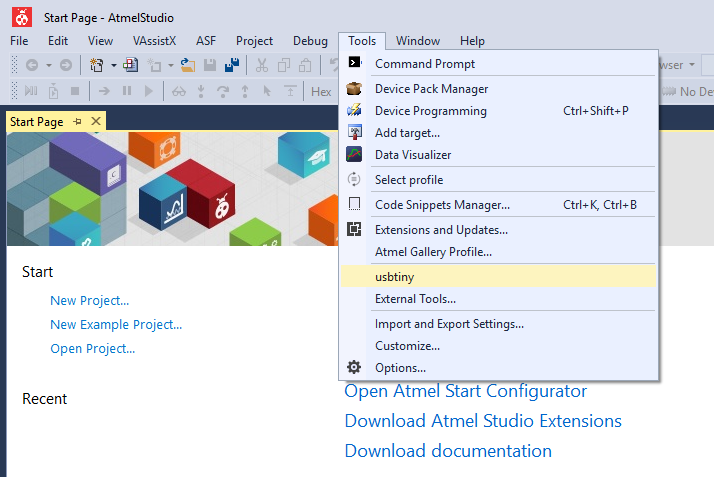This screenshot has width=714, height=477.
Task: Open the Window menu
Action: pos(418,41)
